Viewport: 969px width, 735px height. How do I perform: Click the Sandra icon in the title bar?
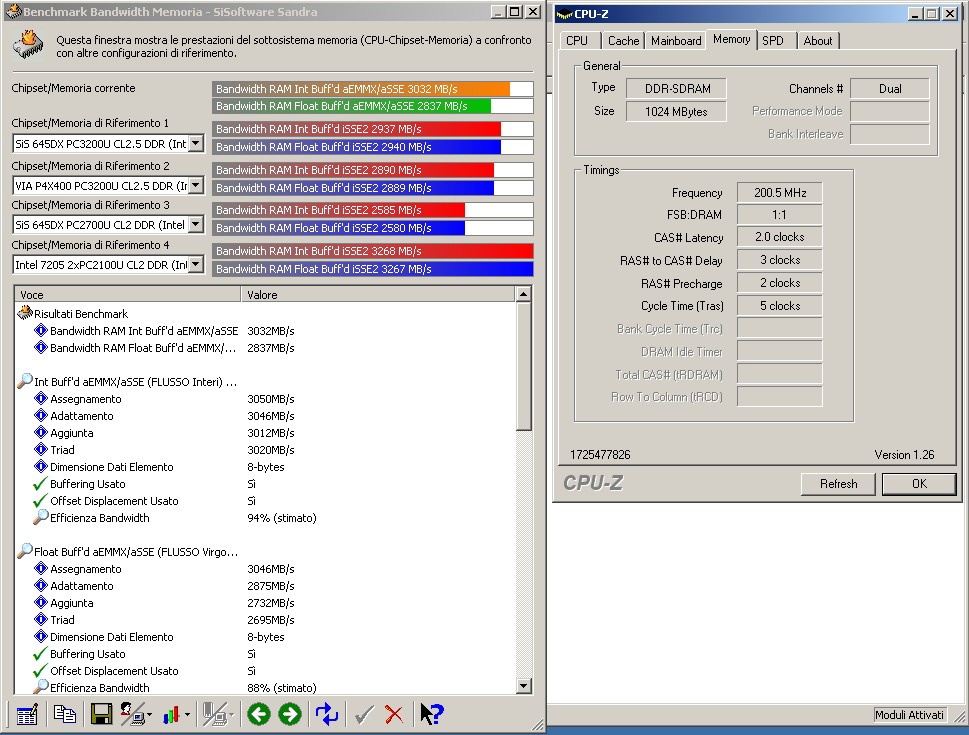(13, 12)
